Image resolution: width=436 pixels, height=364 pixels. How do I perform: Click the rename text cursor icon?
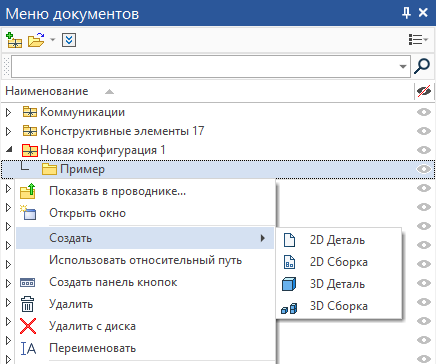(28, 349)
